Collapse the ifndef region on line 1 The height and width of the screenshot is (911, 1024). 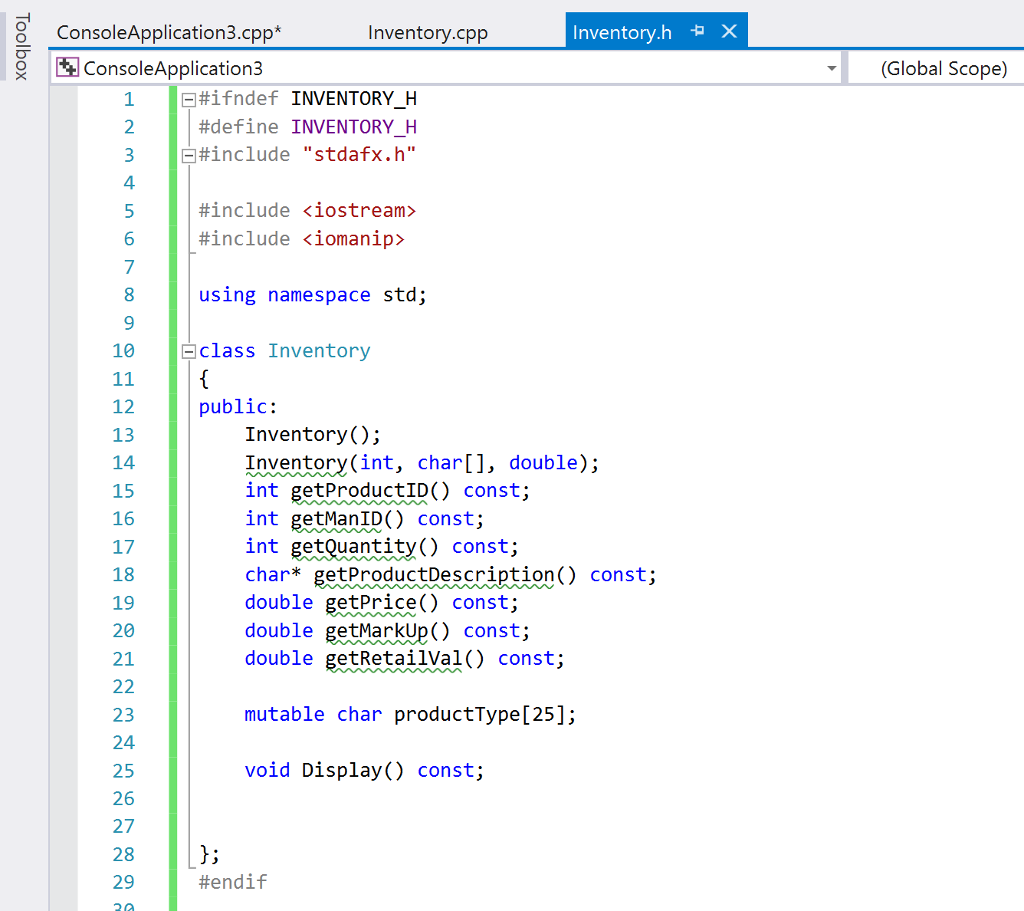tap(188, 98)
